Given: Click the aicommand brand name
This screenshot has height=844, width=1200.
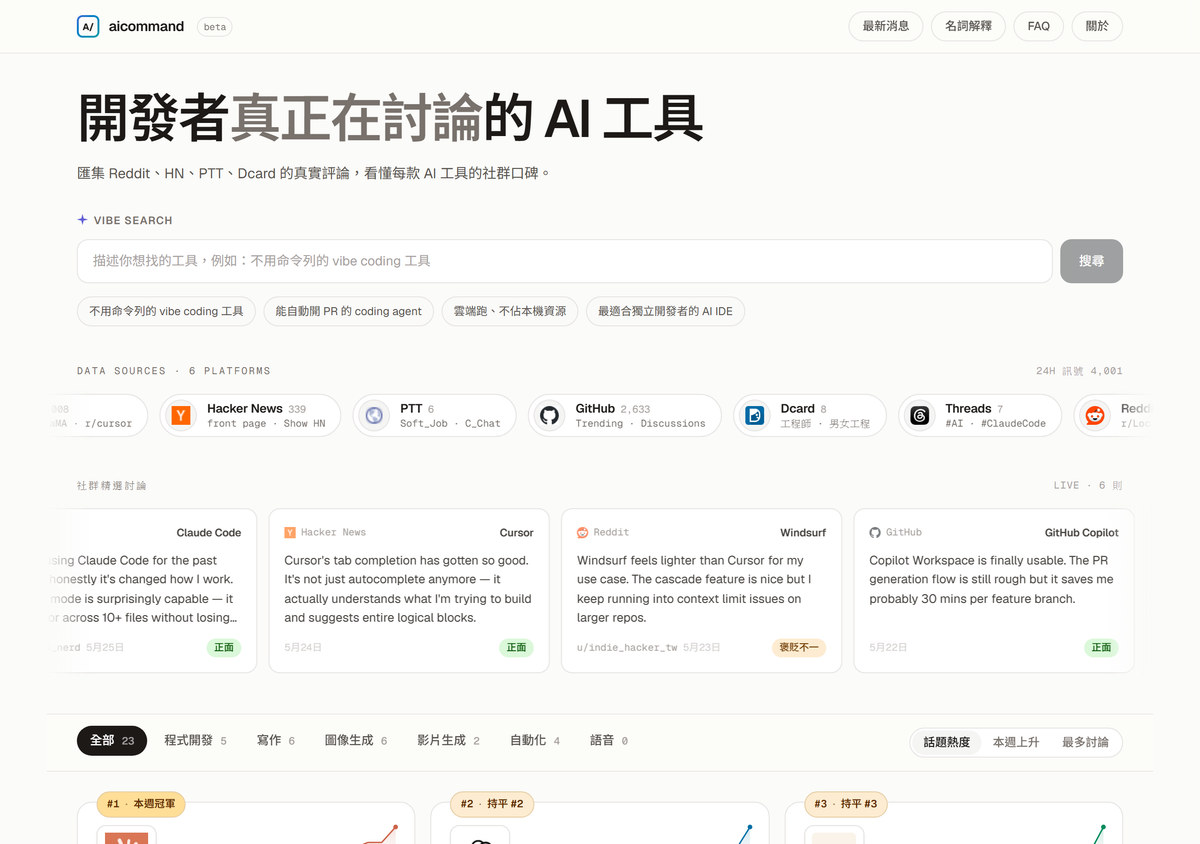Looking at the screenshot, I should pyautogui.click(x=146, y=27).
